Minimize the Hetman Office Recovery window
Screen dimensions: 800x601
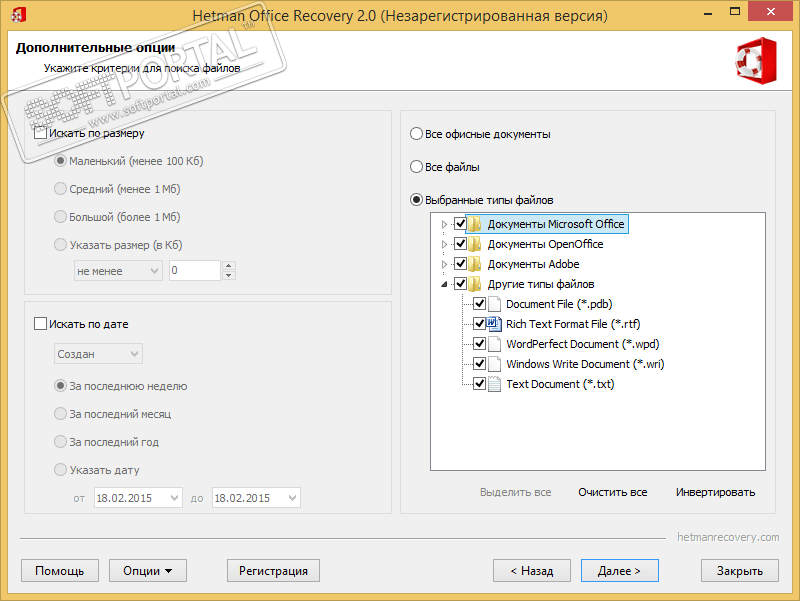[708, 12]
